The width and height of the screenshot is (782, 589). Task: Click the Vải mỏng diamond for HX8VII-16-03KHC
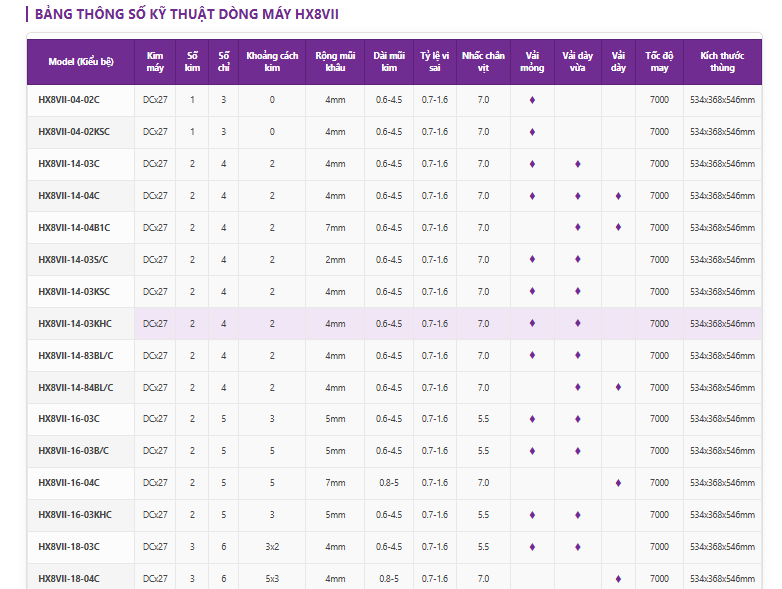point(532,514)
